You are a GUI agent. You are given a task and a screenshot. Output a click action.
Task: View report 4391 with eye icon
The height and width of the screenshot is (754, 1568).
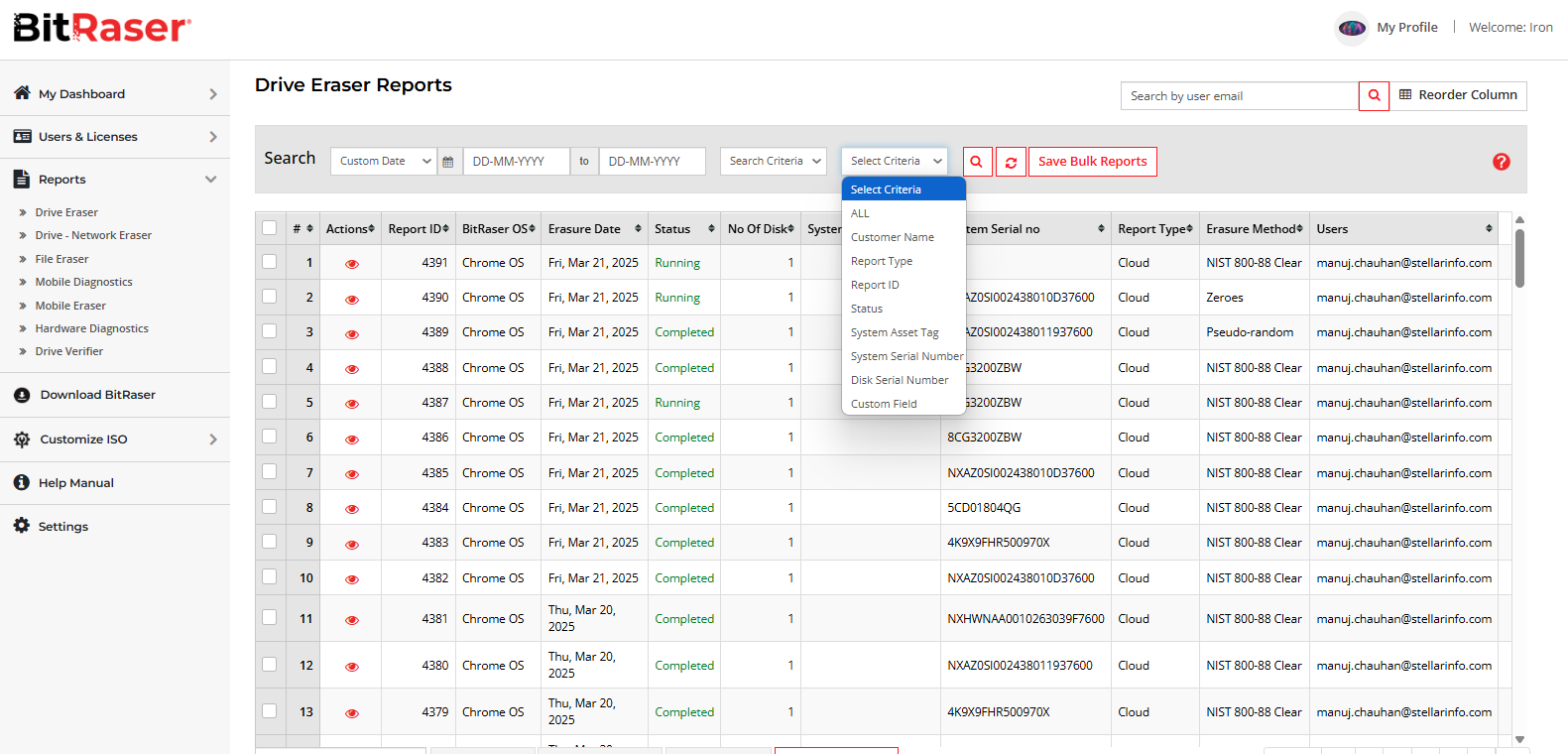pos(352,264)
